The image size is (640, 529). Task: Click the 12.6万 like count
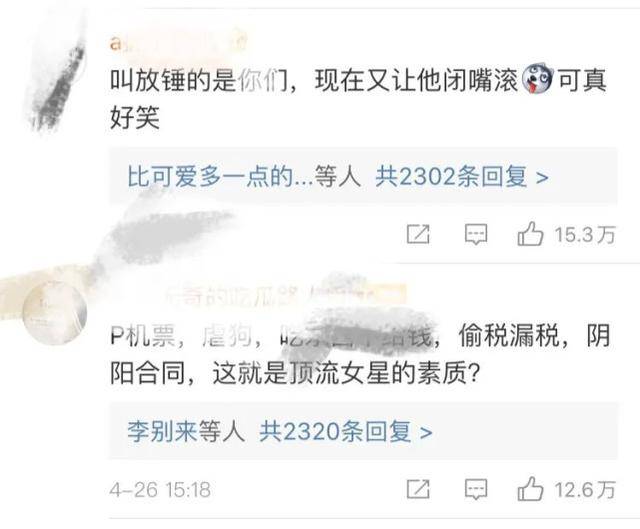[584, 489]
